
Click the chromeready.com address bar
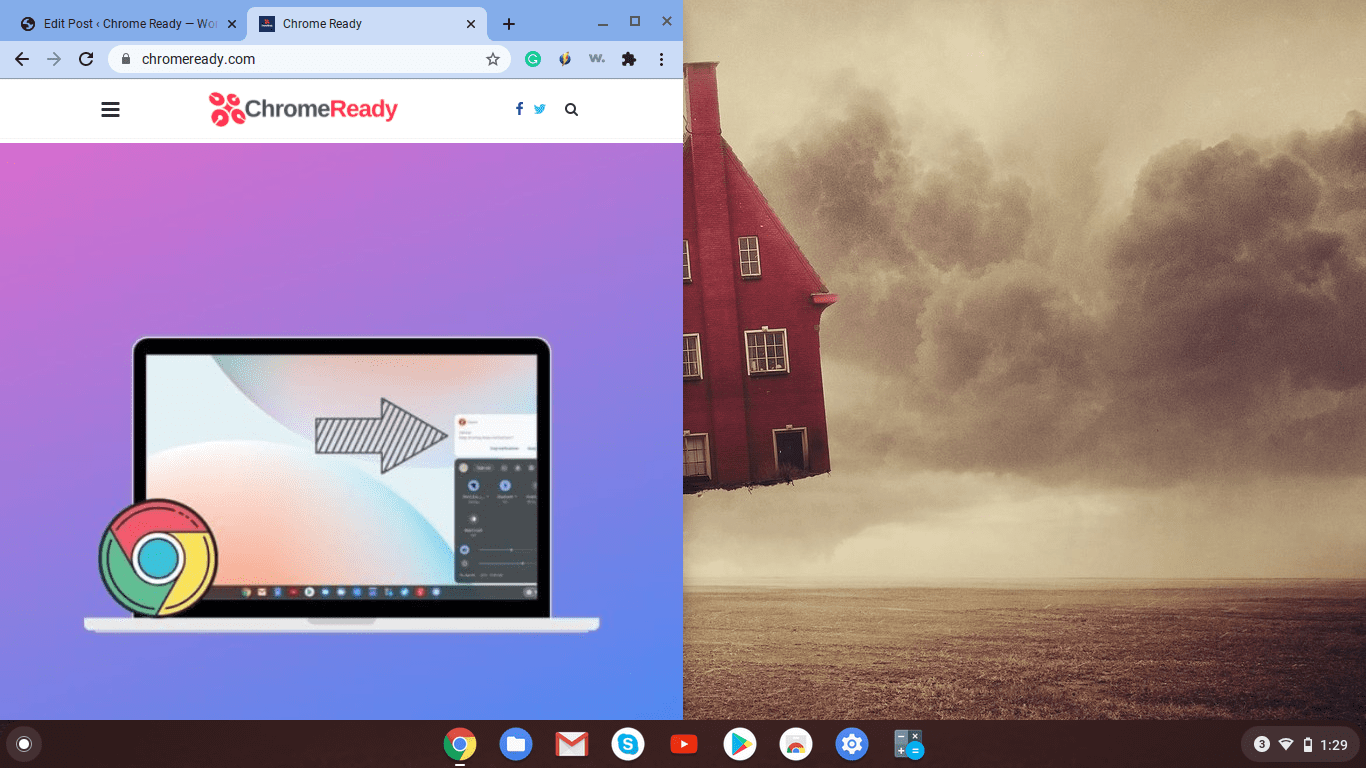pyautogui.click(x=309, y=59)
